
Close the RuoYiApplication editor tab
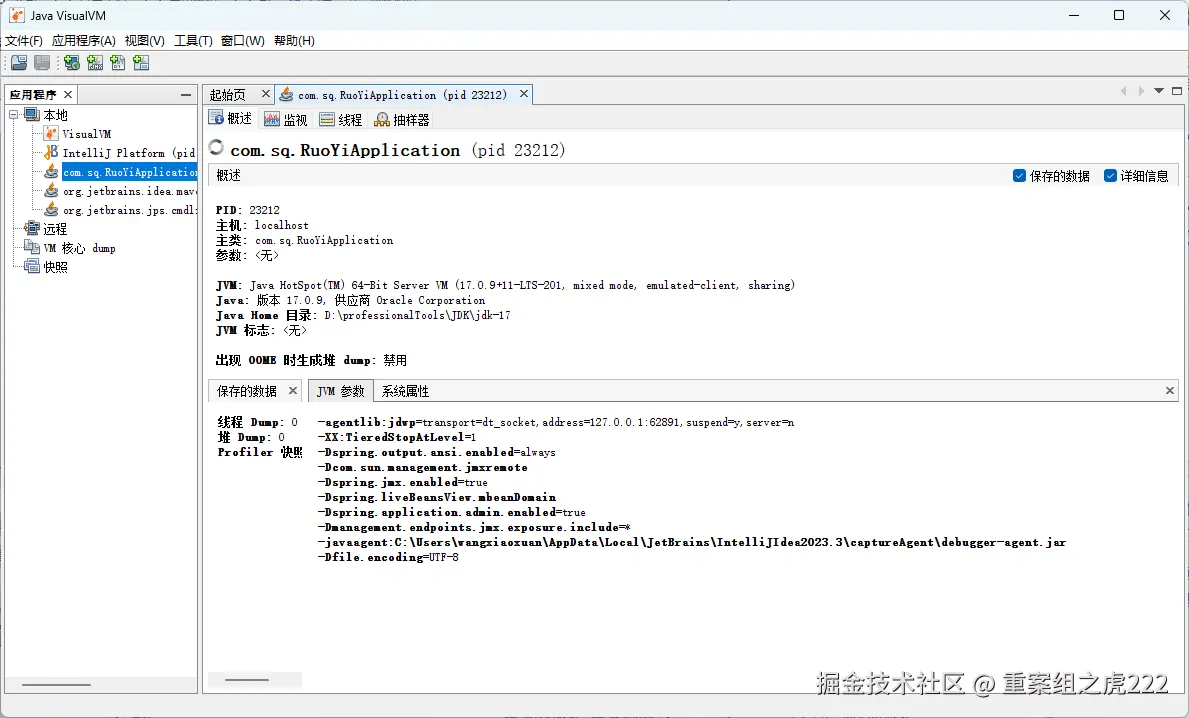point(523,93)
